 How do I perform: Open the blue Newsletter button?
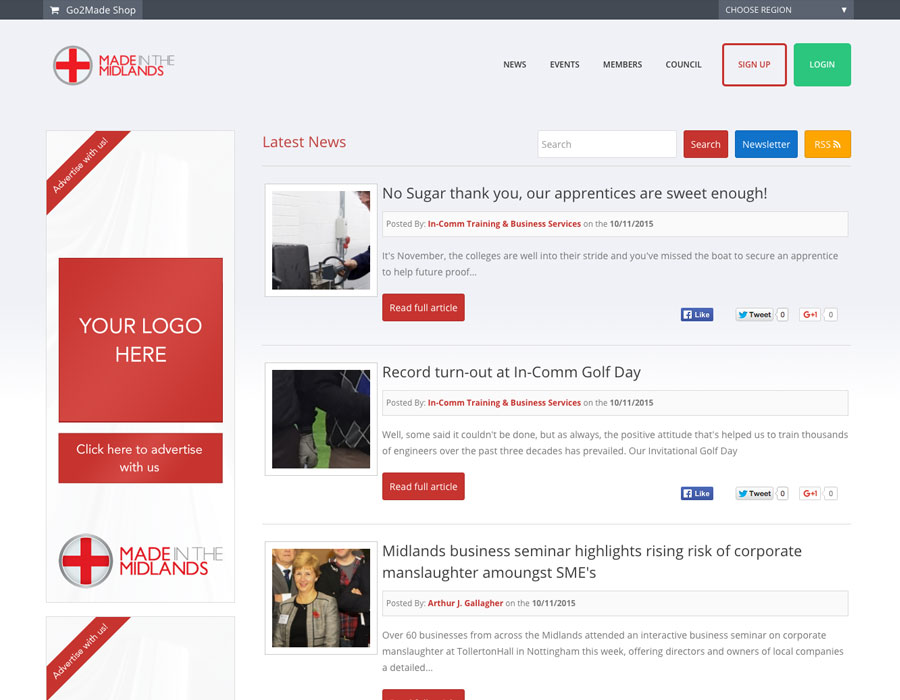point(766,144)
